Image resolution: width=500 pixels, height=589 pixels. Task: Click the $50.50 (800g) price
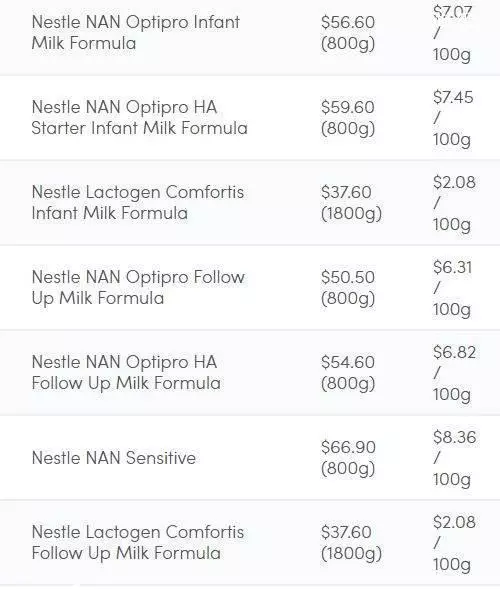click(x=348, y=288)
